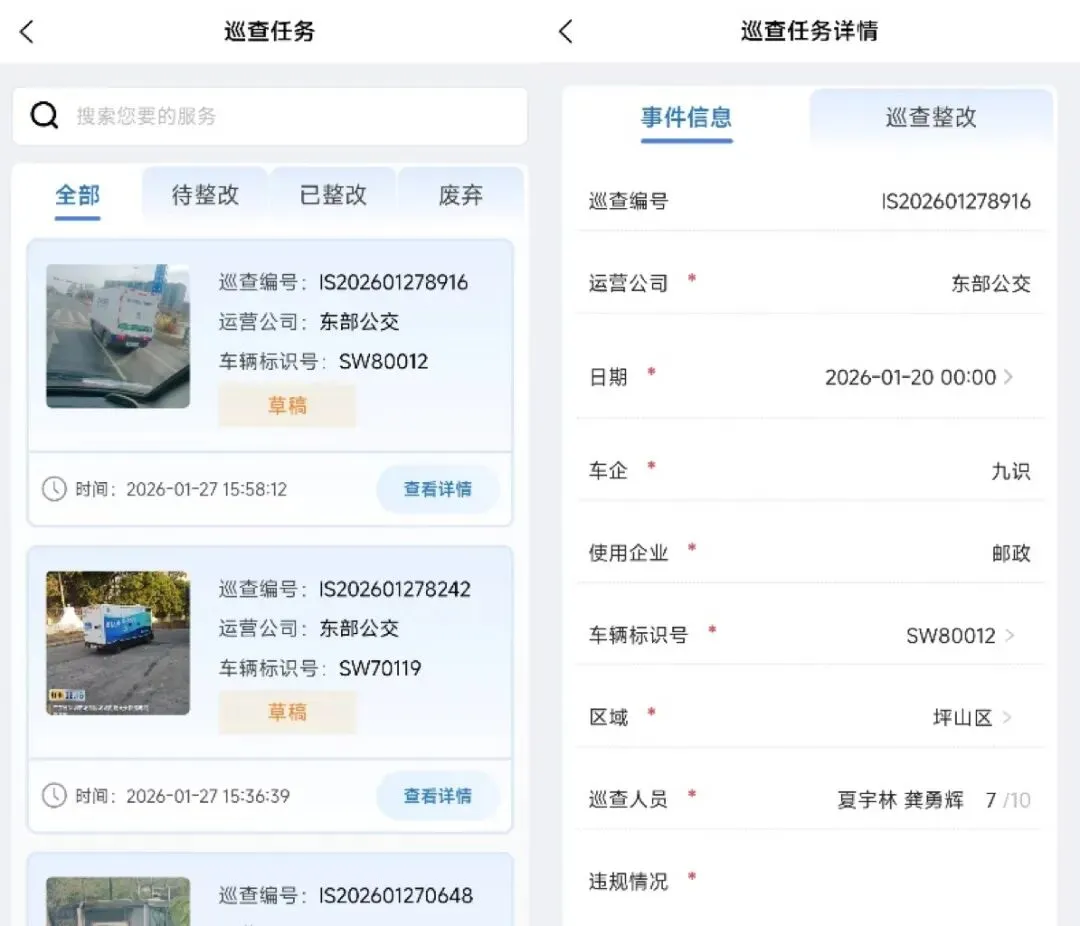Click the clock icon beside 2026-01-27 15:36:39
1080x926 pixels.
[x=54, y=796]
